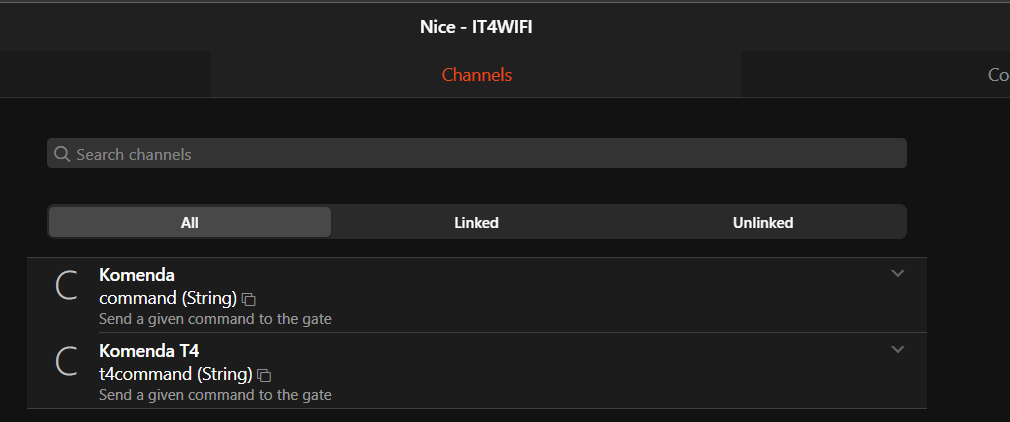Select the t4command (String) label

(176, 374)
